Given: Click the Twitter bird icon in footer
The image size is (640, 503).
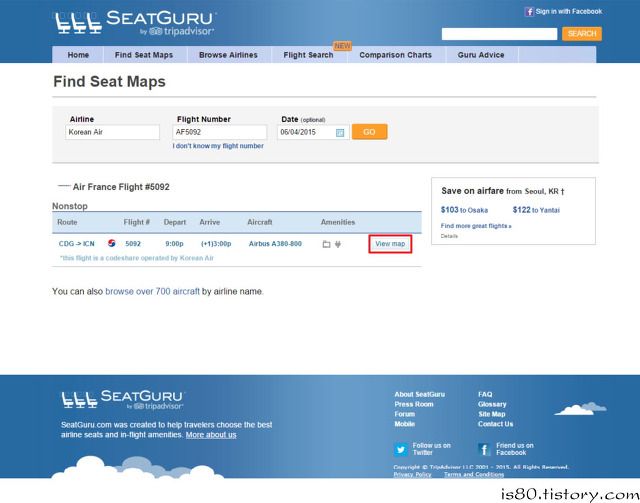Looking at the screenshot, I should coord(401,450).
